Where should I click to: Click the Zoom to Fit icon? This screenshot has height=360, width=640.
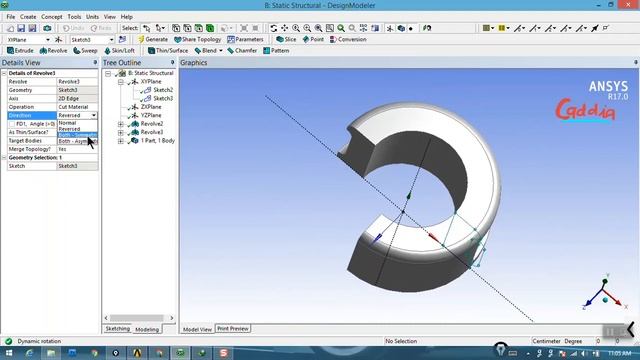click(x=318, y=28)
